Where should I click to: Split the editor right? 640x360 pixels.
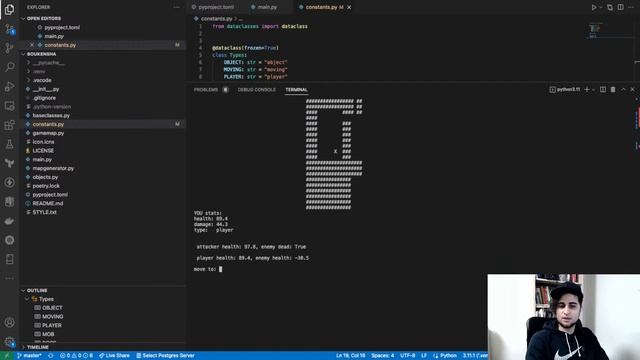[x=620, y=7]
